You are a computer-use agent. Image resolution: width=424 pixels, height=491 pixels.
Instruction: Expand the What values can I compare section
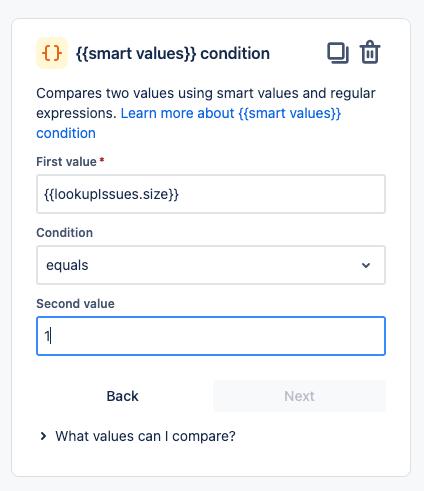(x=137, y=436)
